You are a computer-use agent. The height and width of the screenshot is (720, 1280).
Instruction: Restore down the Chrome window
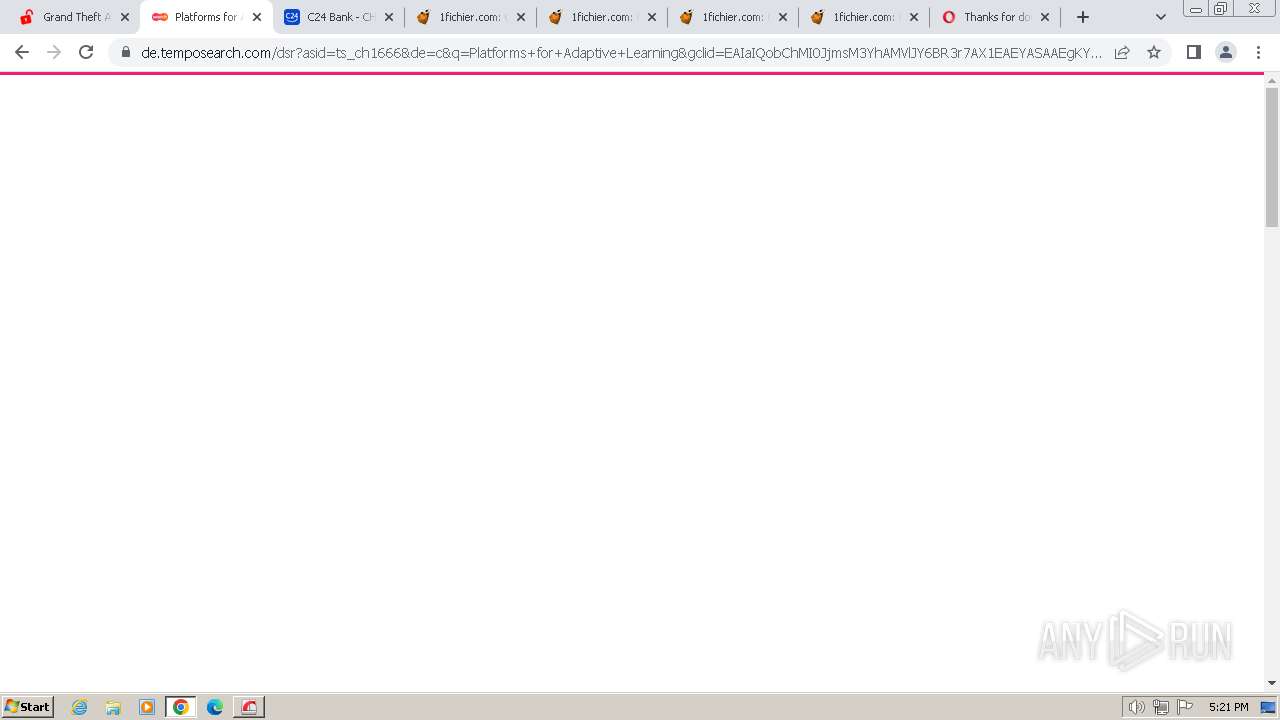(1221, 9)
